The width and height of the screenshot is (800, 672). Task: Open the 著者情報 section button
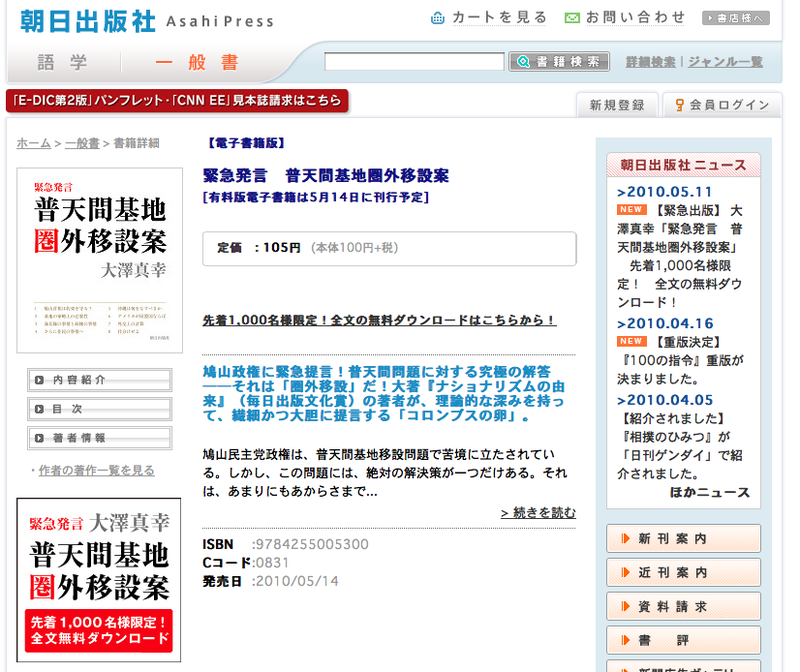tap(99, 438)
